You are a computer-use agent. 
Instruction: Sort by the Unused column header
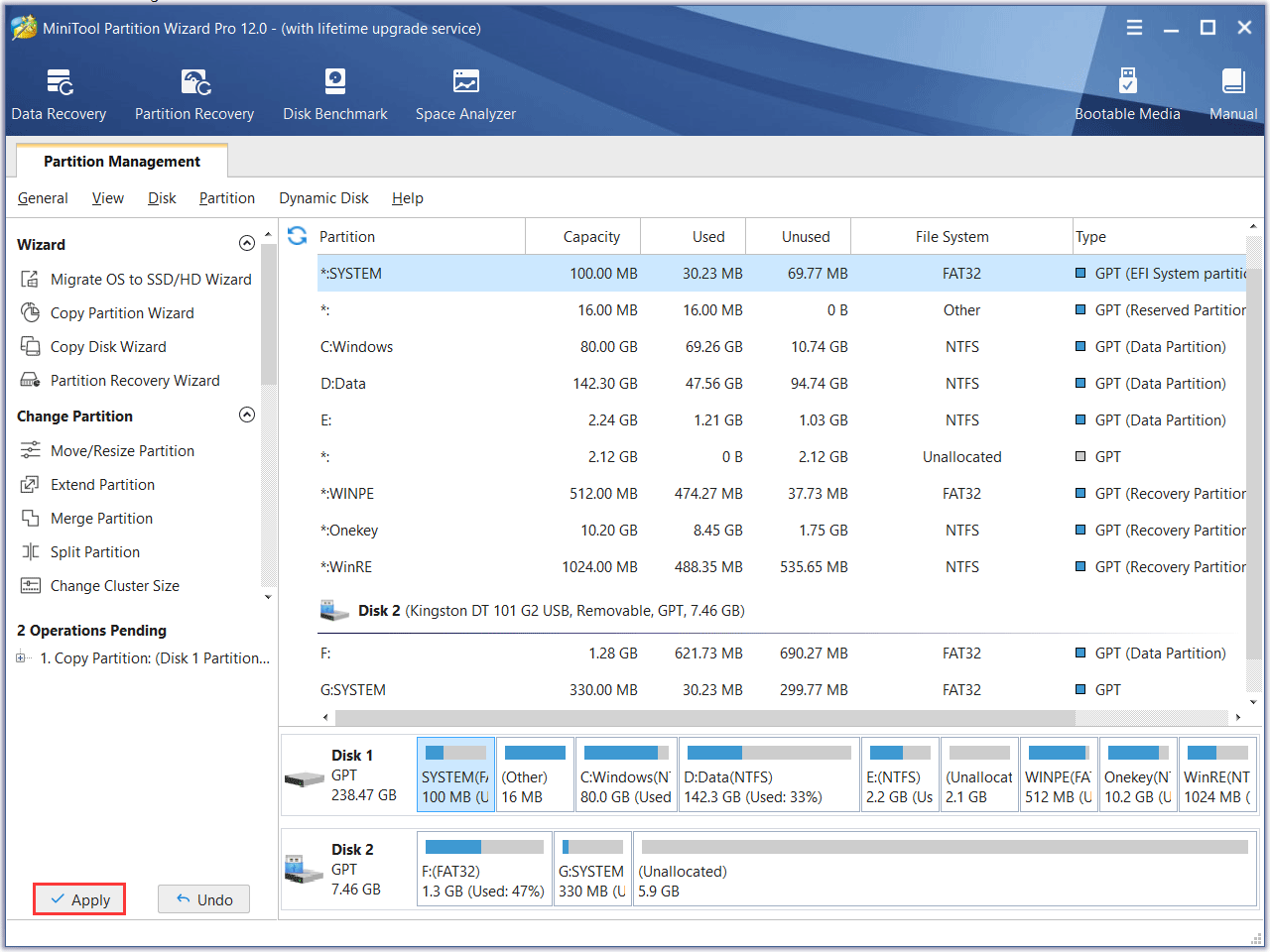tap(799, 237)
